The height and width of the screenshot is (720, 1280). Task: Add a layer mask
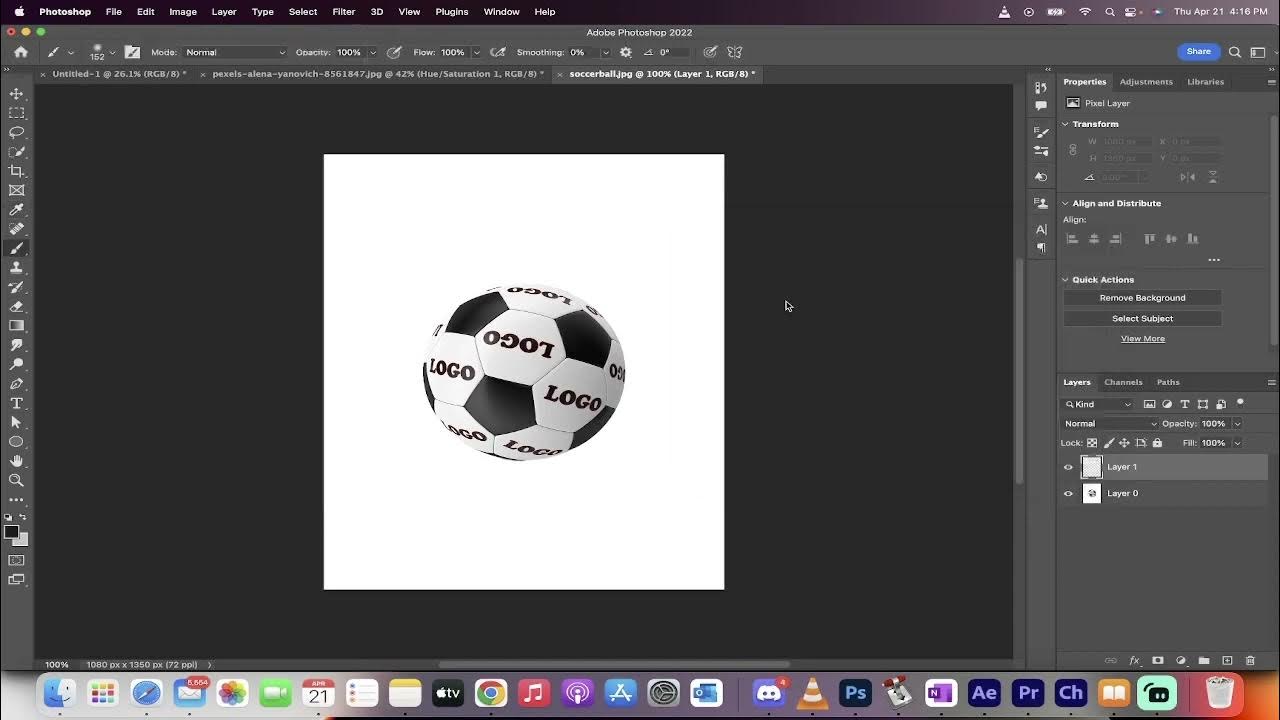(x=1158, y=661)
